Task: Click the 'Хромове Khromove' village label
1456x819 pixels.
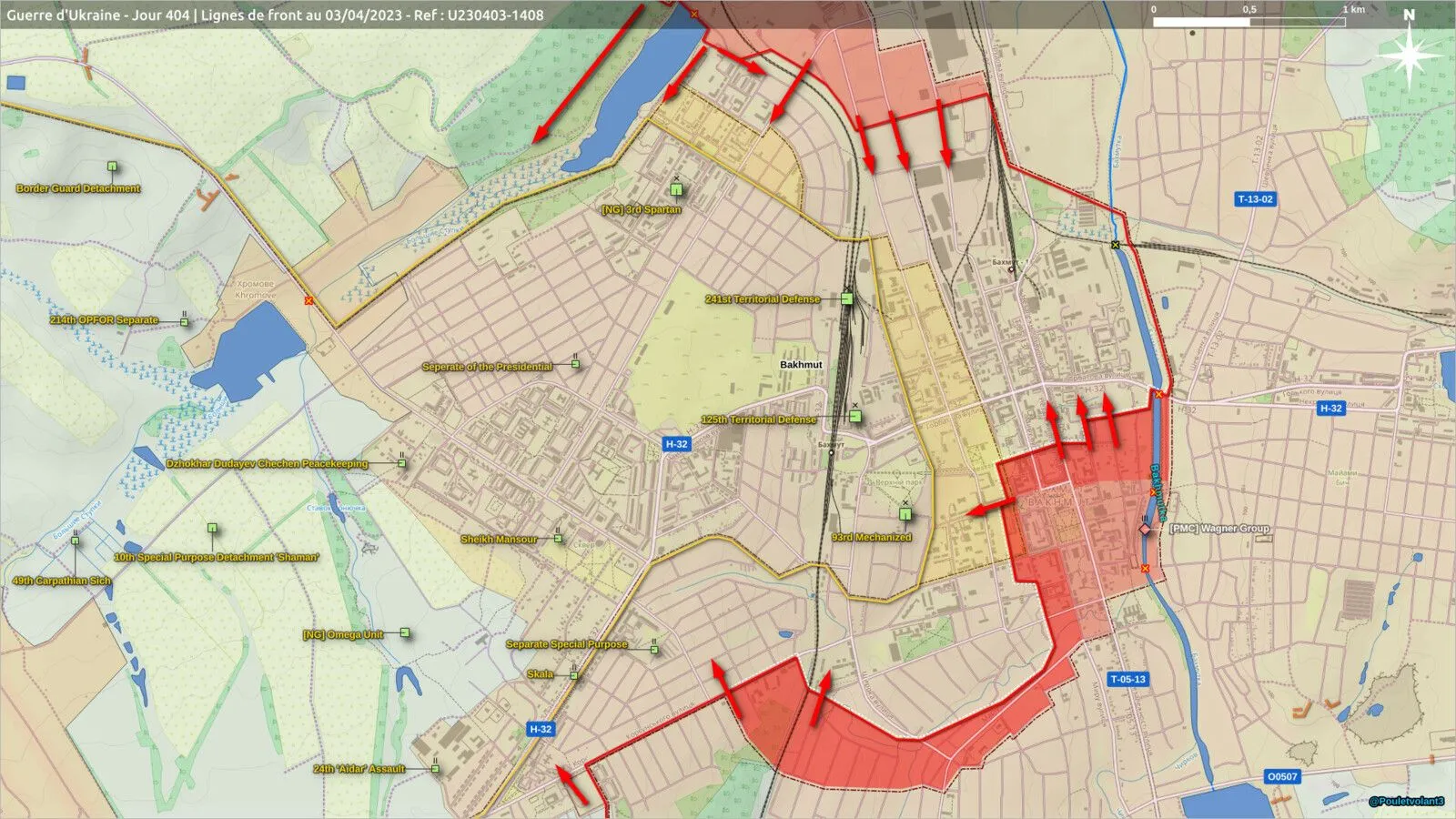Action: (255, 289)
